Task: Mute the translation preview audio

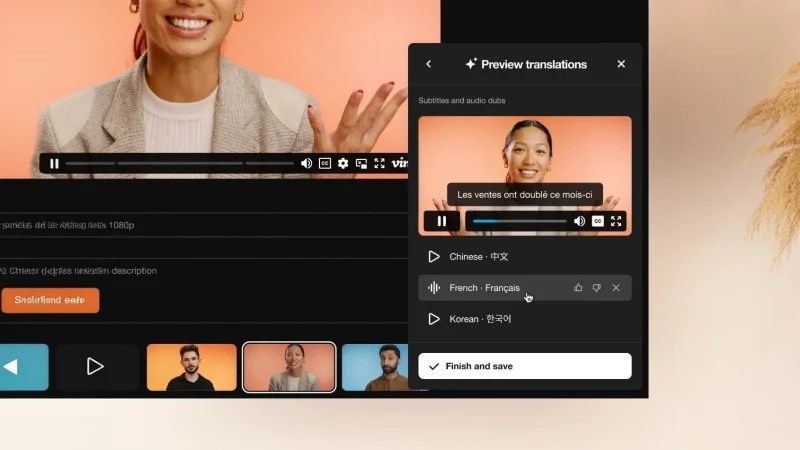Action: 579,221
